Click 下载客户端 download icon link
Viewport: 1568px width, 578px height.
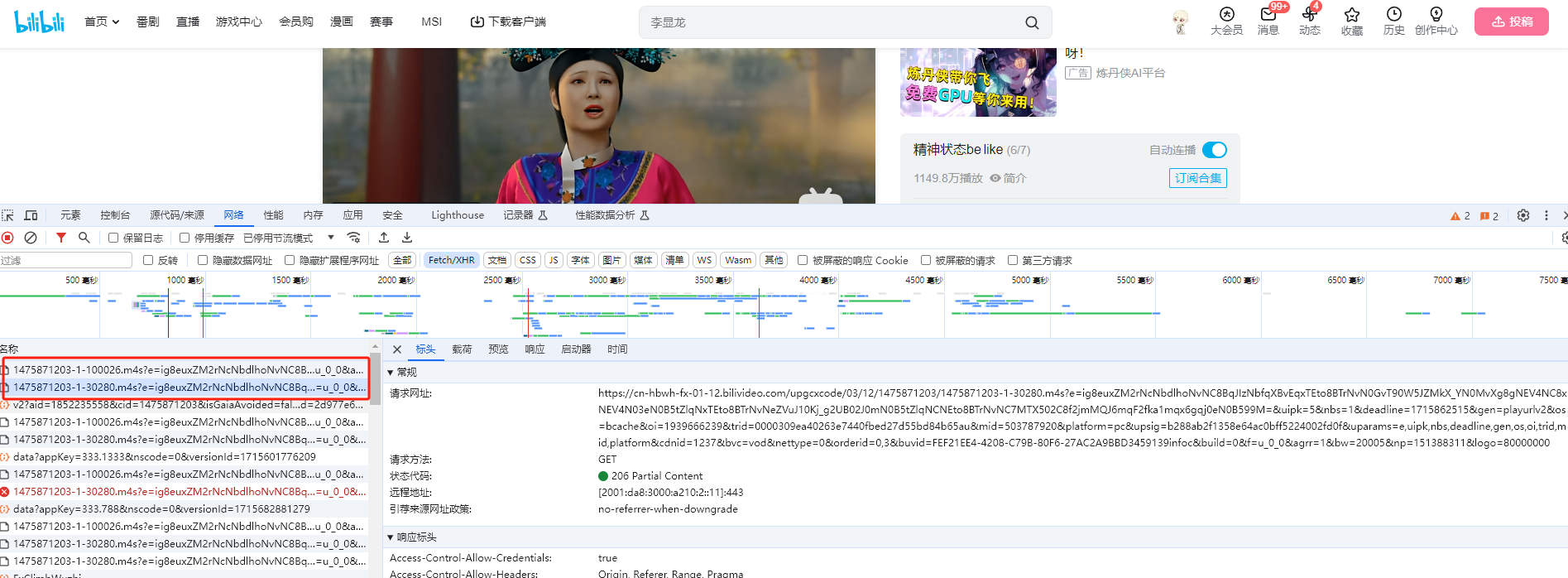click(x=508, y=22)
